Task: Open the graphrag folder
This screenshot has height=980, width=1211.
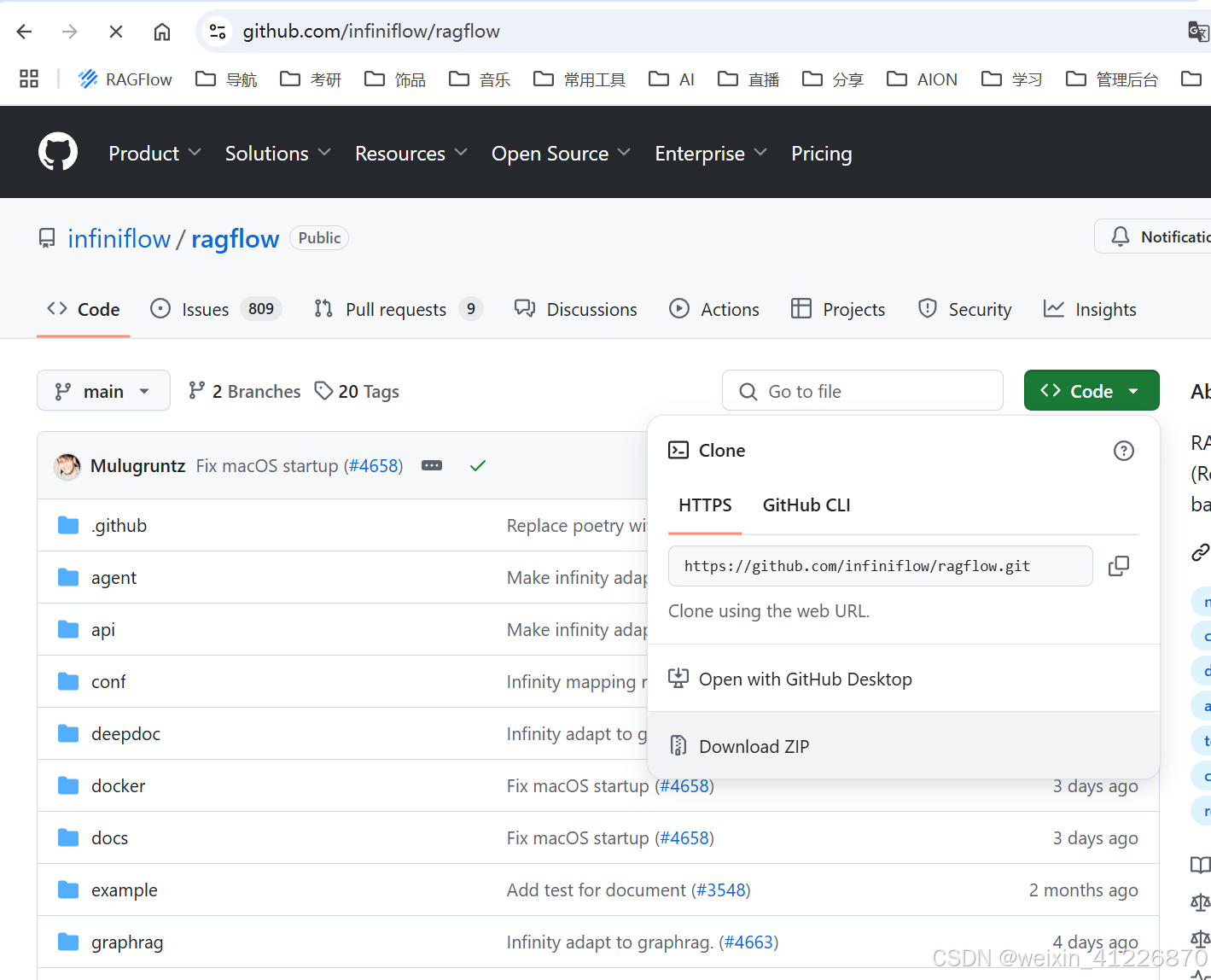Action: click(127, 942)
